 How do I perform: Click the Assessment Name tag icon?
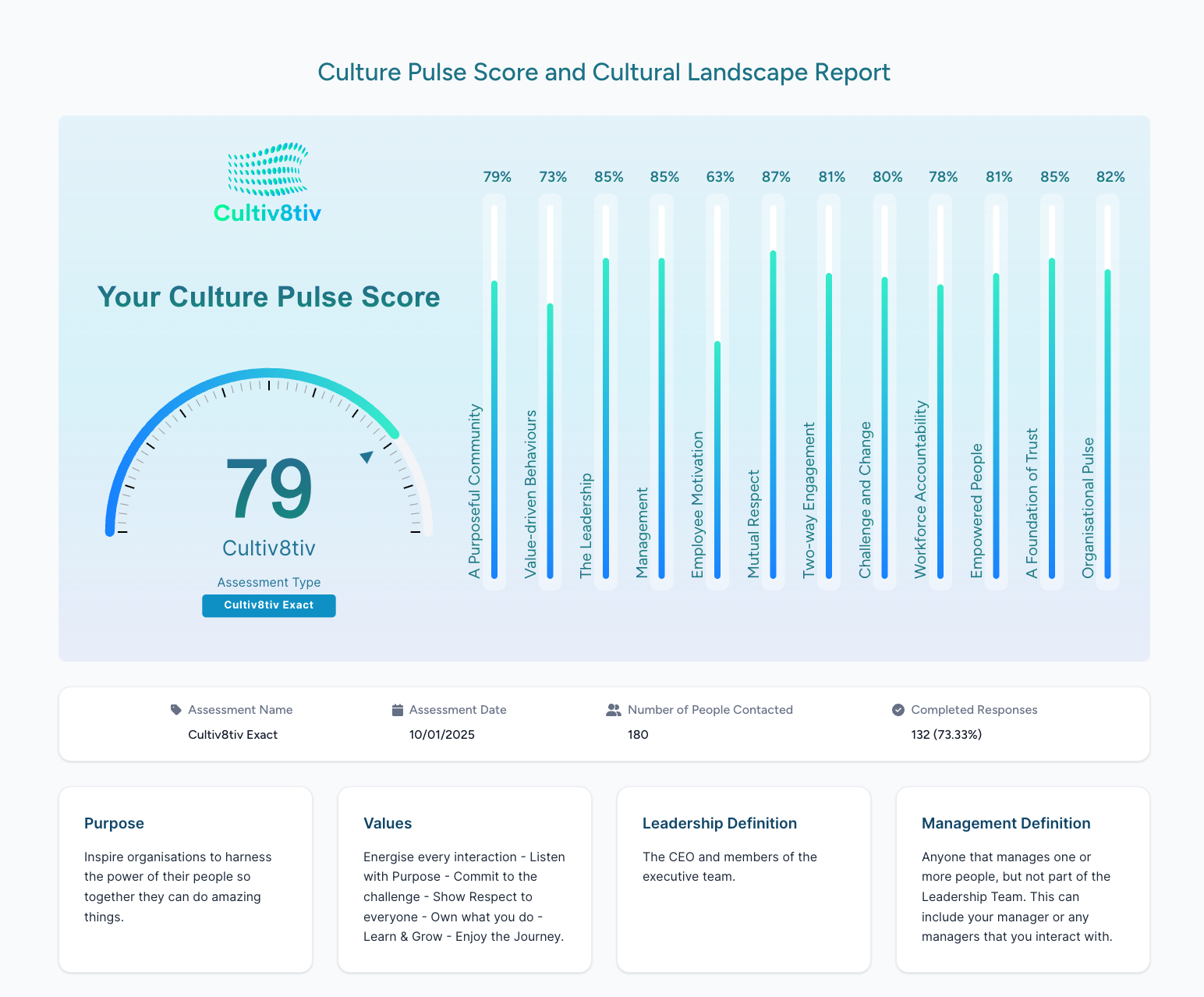[x=175, y=709]
